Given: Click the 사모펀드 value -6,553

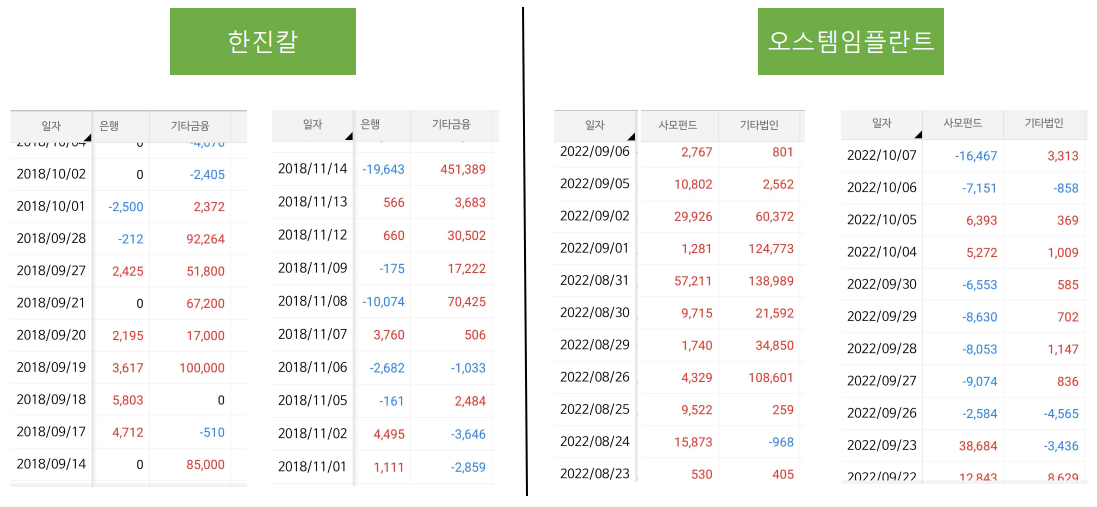Looking at the screenshot, I should point(979,285).
